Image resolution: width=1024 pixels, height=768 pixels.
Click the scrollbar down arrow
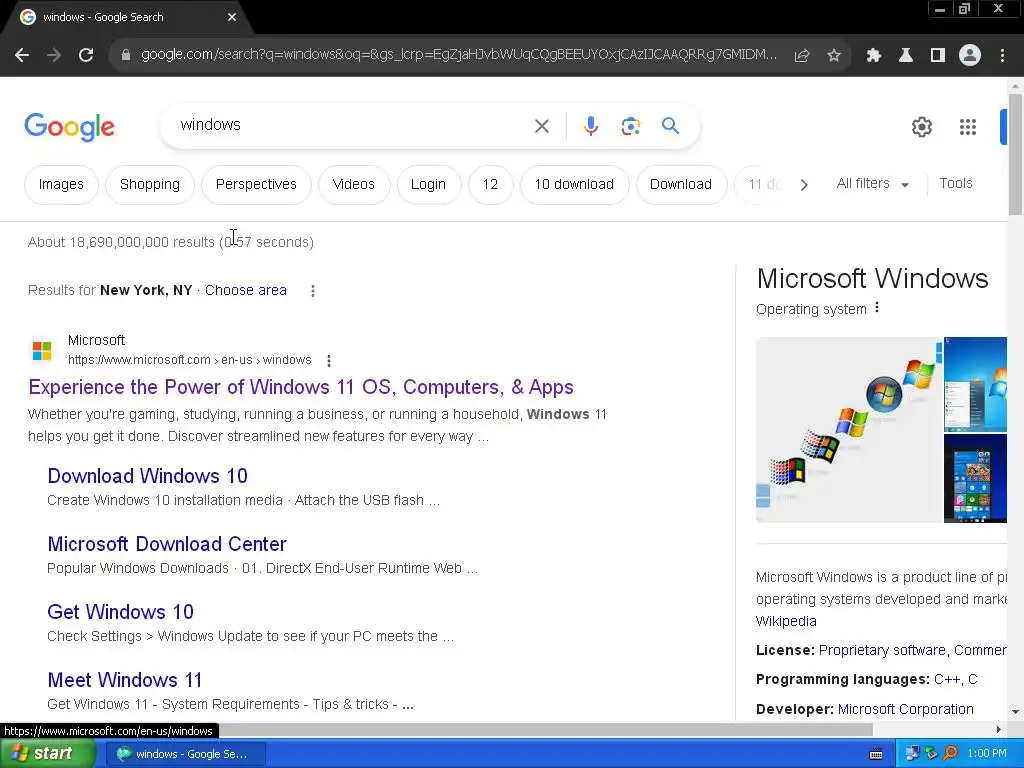click(1015, 712)
